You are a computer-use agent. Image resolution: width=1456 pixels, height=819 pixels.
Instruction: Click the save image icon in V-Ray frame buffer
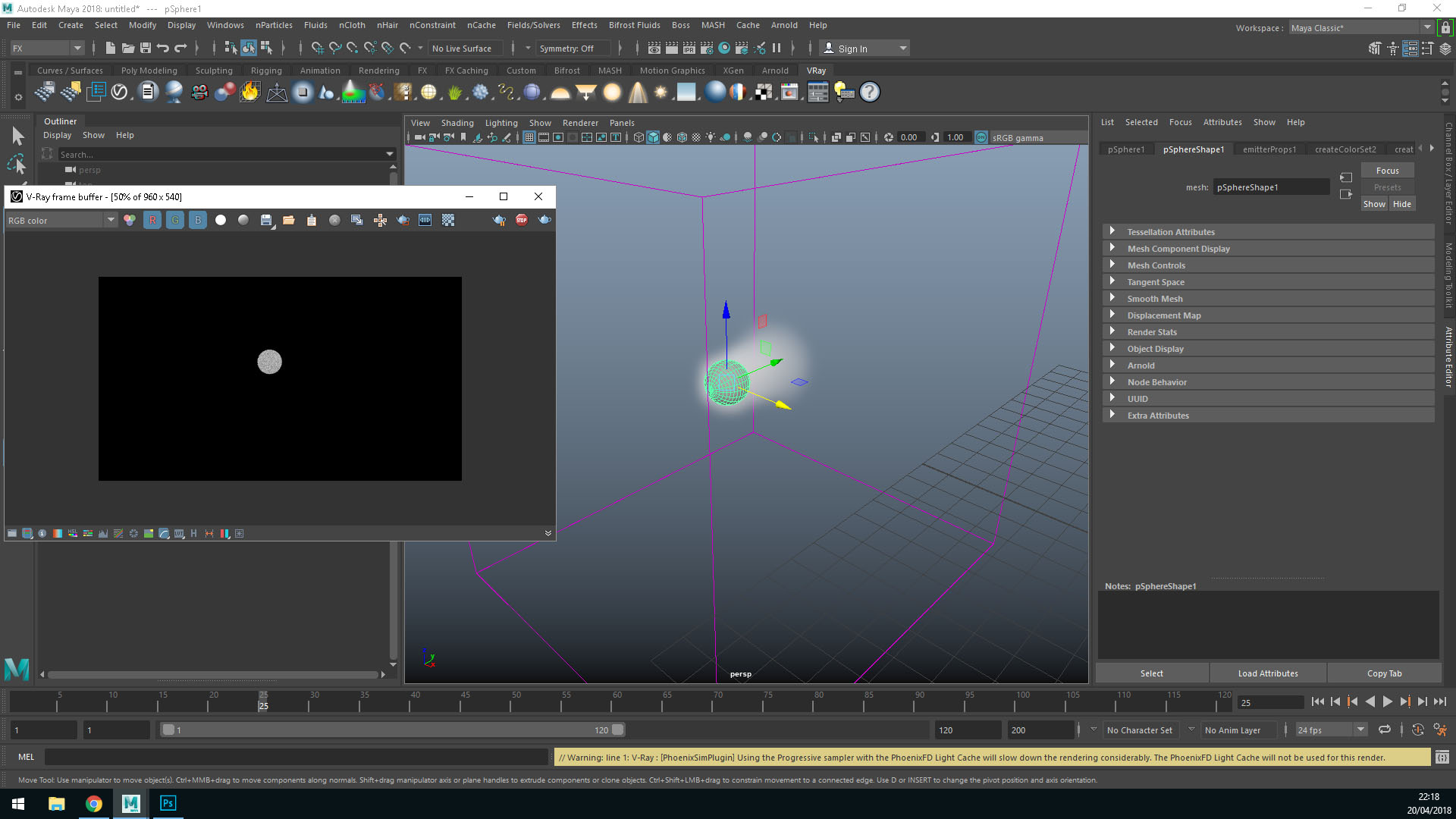pos(266,220)
